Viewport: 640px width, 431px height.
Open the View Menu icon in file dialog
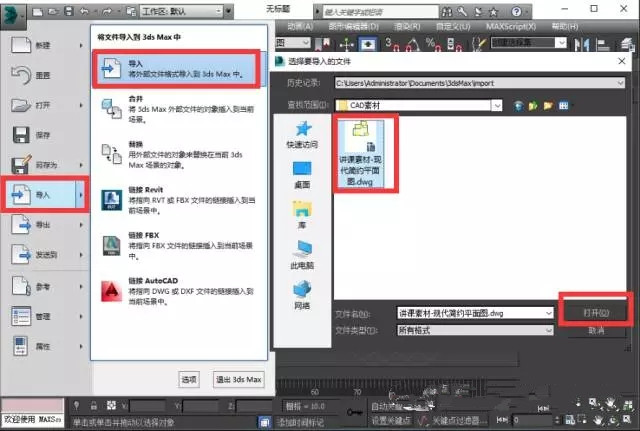tap(564, 106)
